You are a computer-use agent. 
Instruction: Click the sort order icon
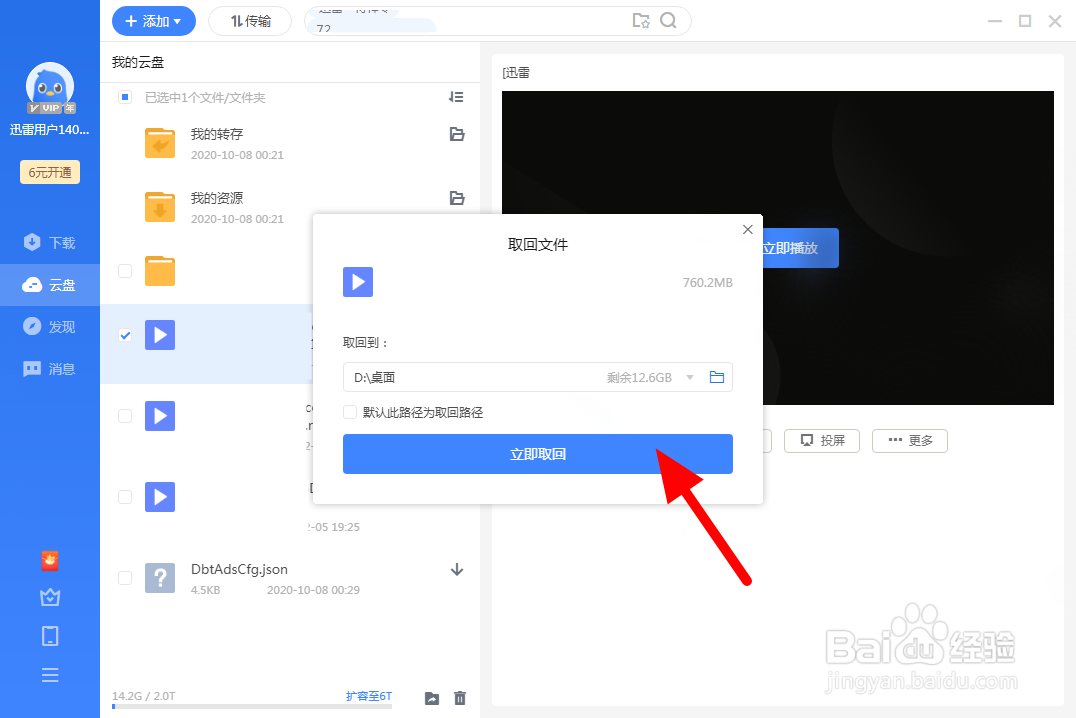pyautogui.click(x=456, y=97)
